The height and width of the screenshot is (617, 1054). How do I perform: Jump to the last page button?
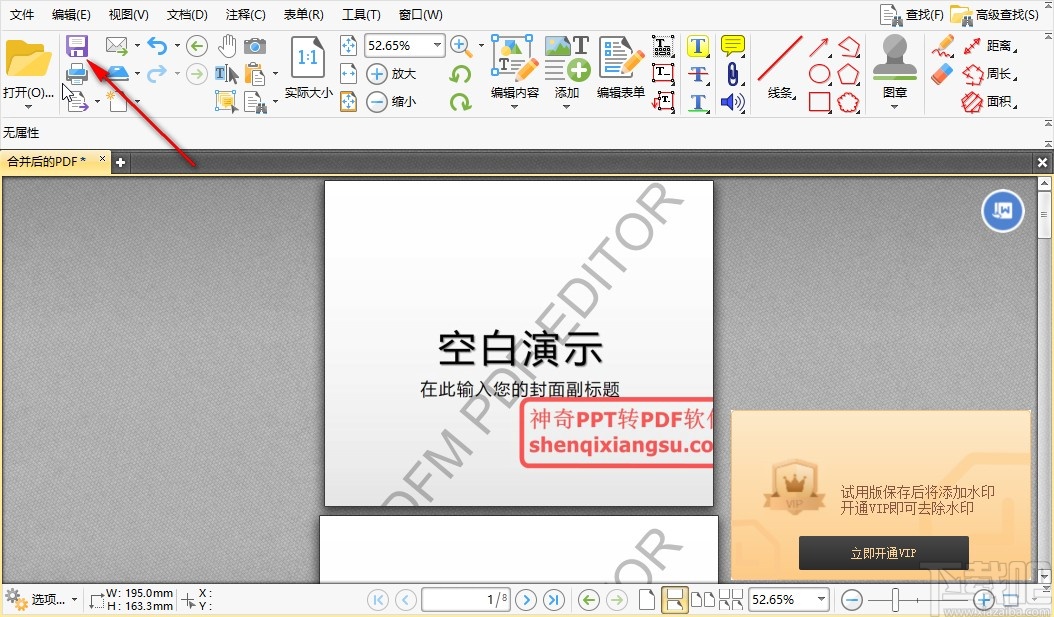(x=554, y=599)
